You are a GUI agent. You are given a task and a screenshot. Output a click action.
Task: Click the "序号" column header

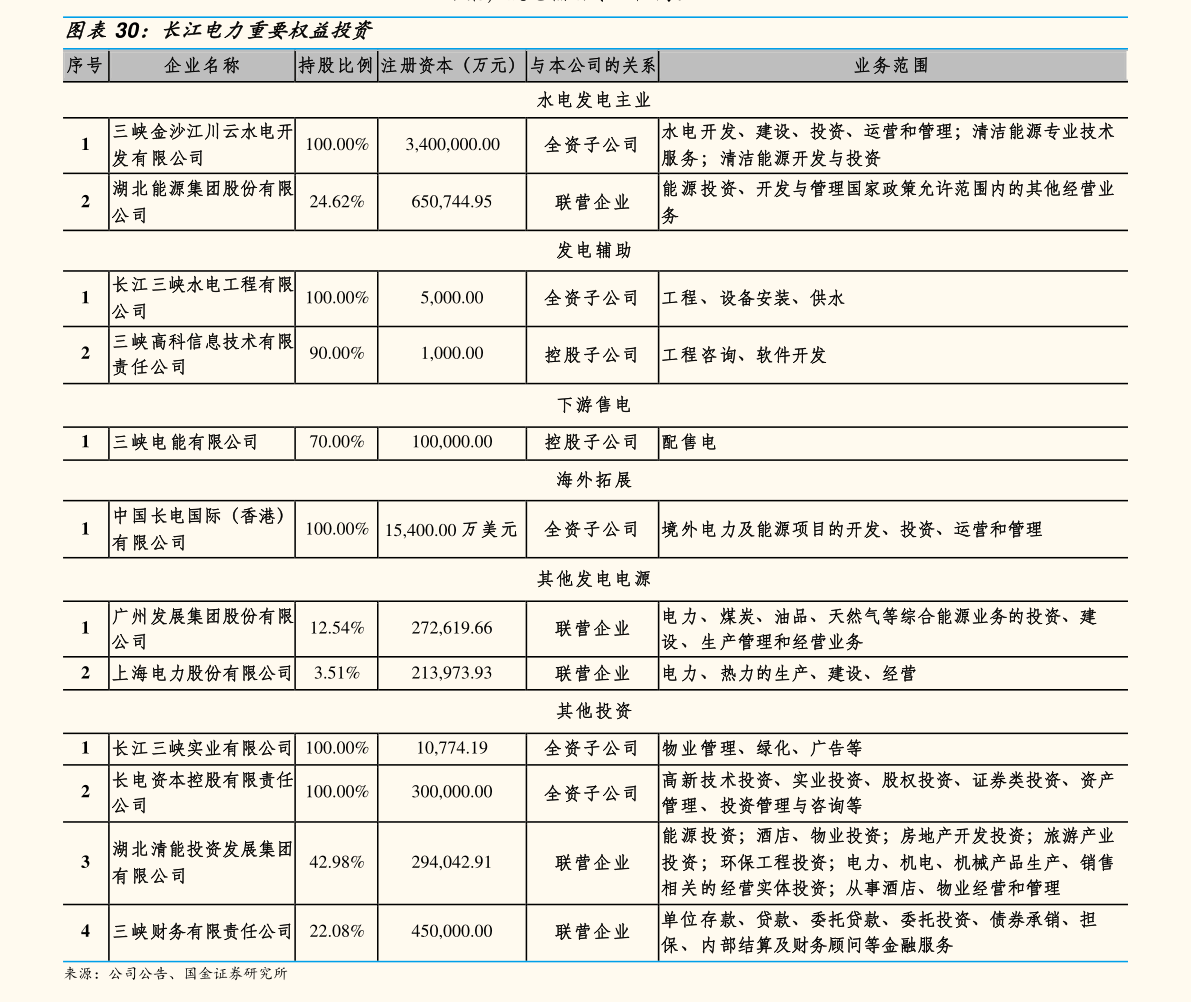[x=84, y=65]
